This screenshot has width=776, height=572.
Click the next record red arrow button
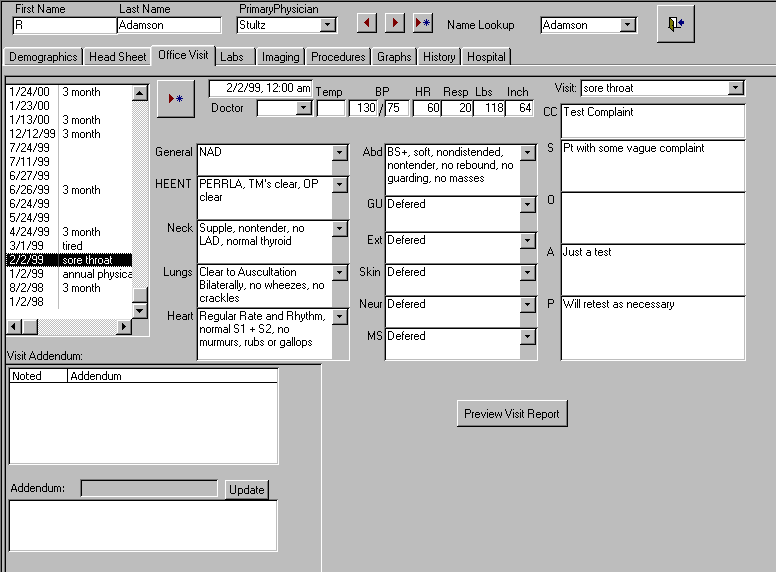click(x=395, y=23)
